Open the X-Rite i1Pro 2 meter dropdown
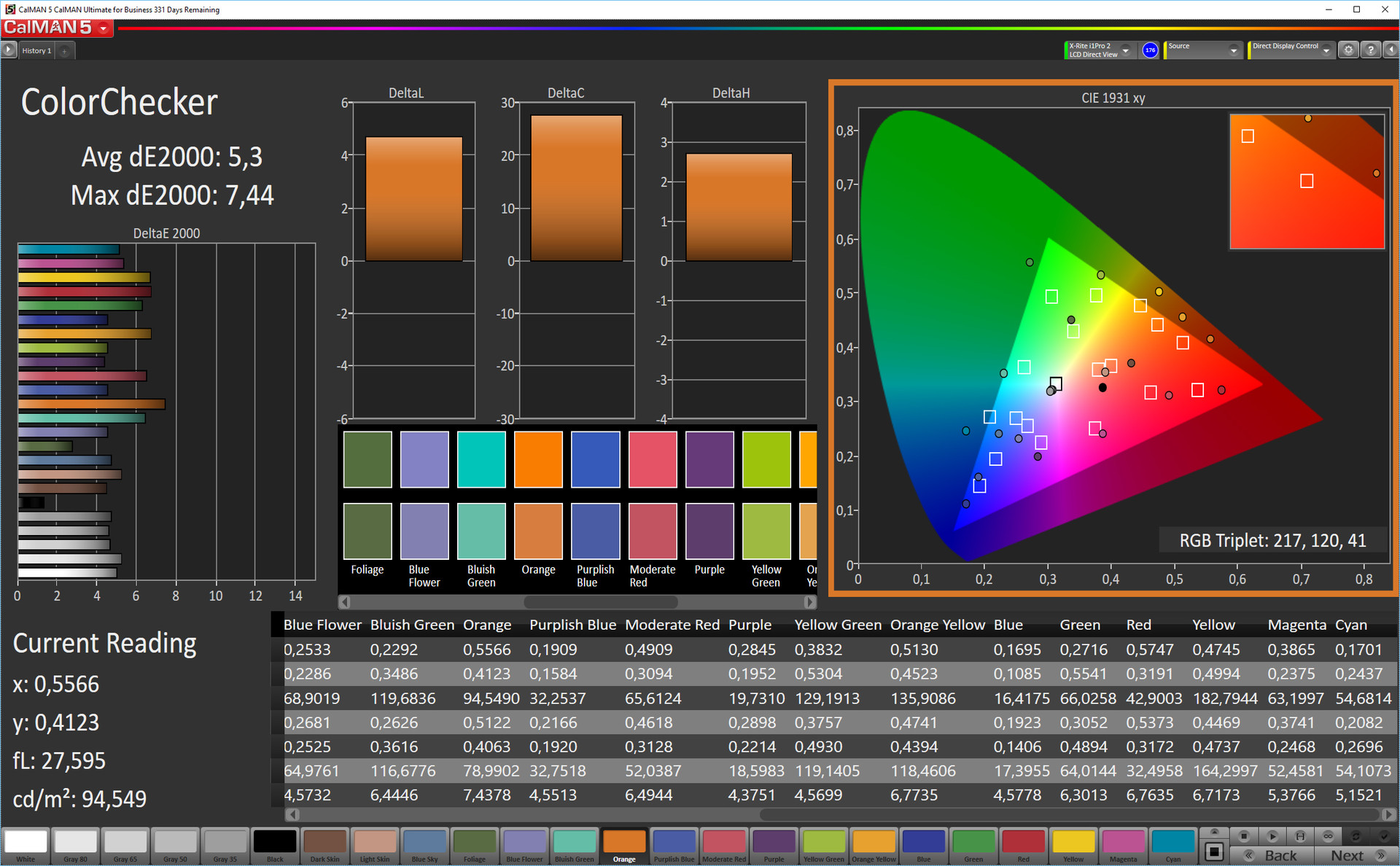This screenshot has width=1400, height=866. (1126, 50)
